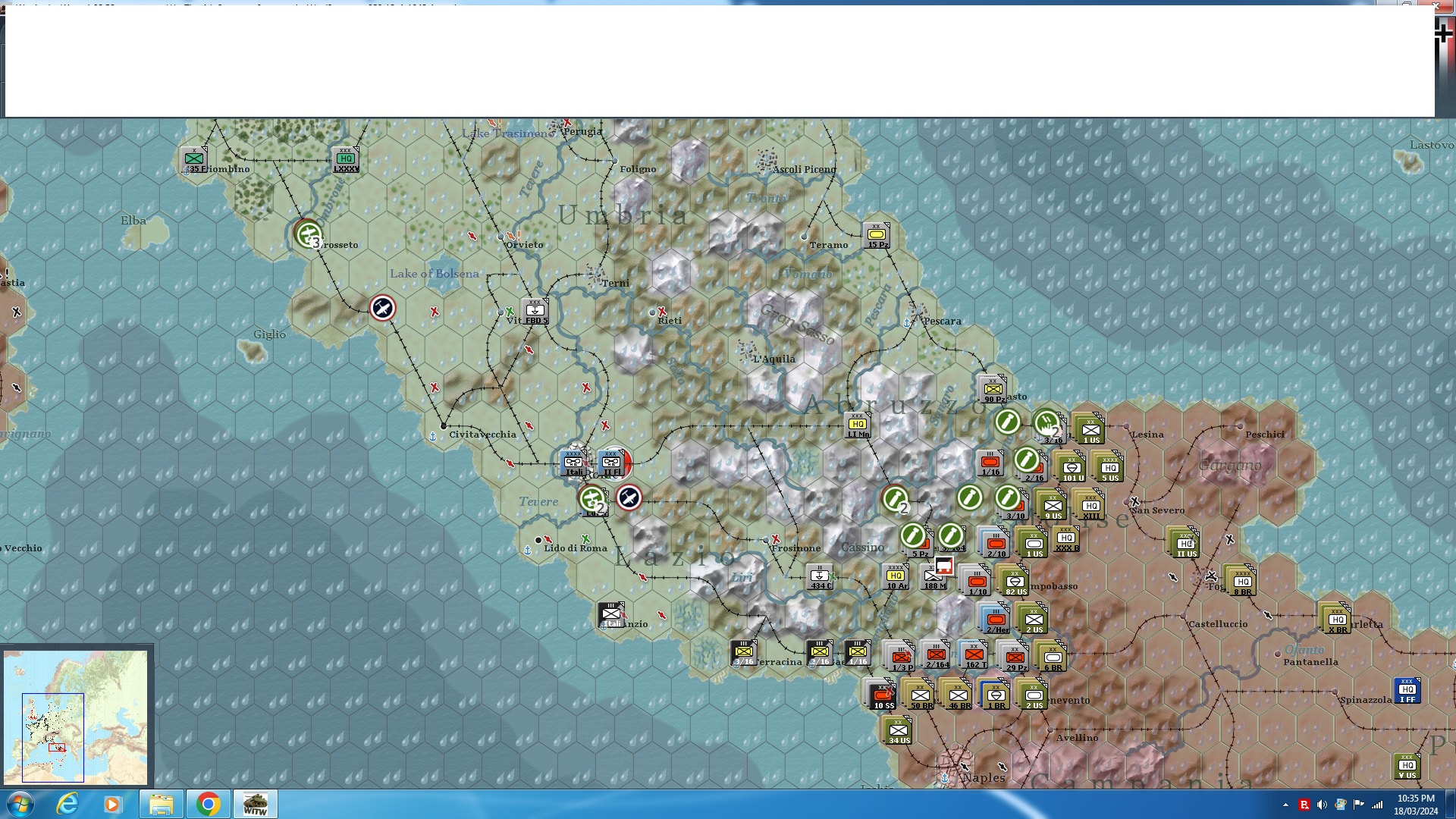
Task: Click the Grosseto air group marker
Action: (308, 234)
